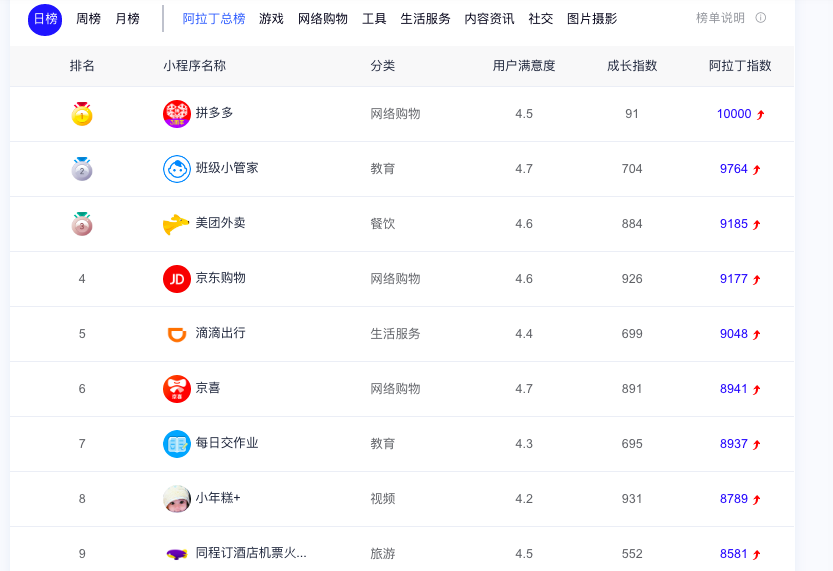The width and height of the screenshot is (833, 571).
Task: Click the satisfaction score 4.2
Action: pos(524,499)
